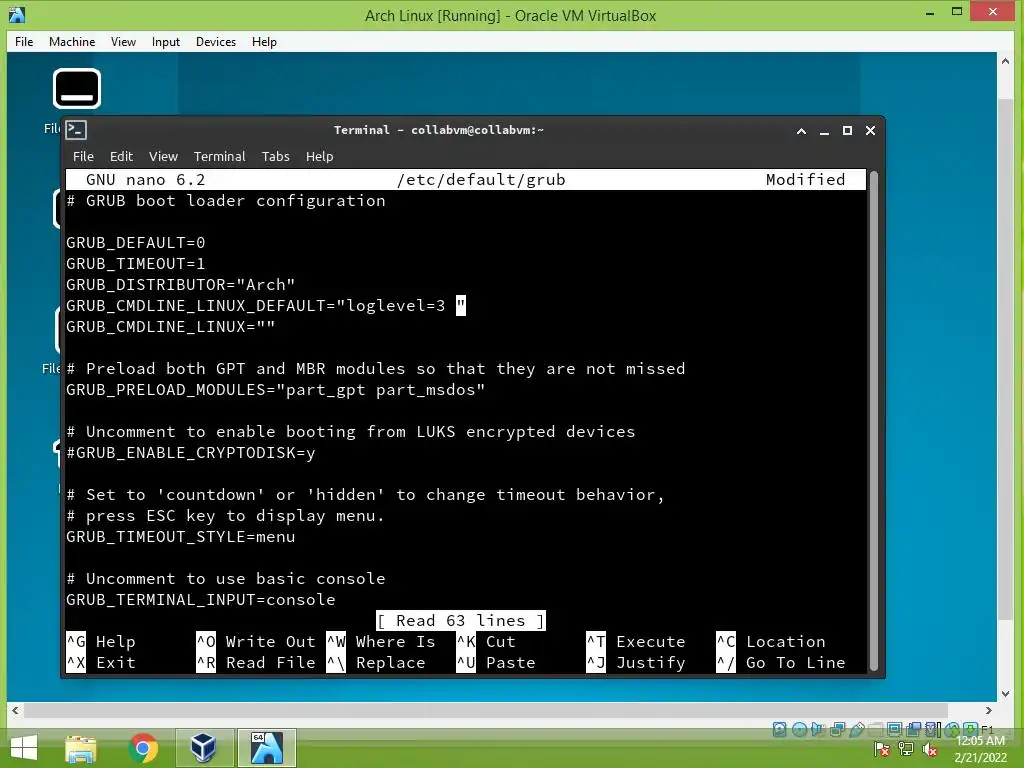The height and width of the screenshot is (768, 1024).
Task: Click the /etc/default/grub filename in nano header
Action: tap(481, 180)
